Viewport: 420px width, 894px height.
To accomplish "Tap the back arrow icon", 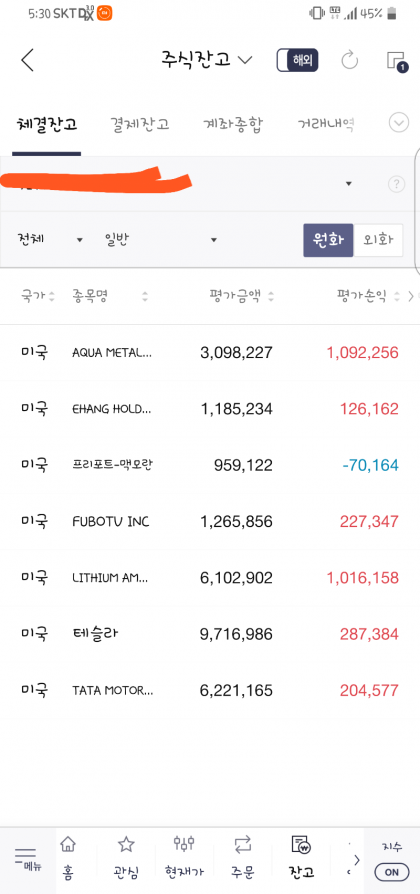I will tap(27, 60).
